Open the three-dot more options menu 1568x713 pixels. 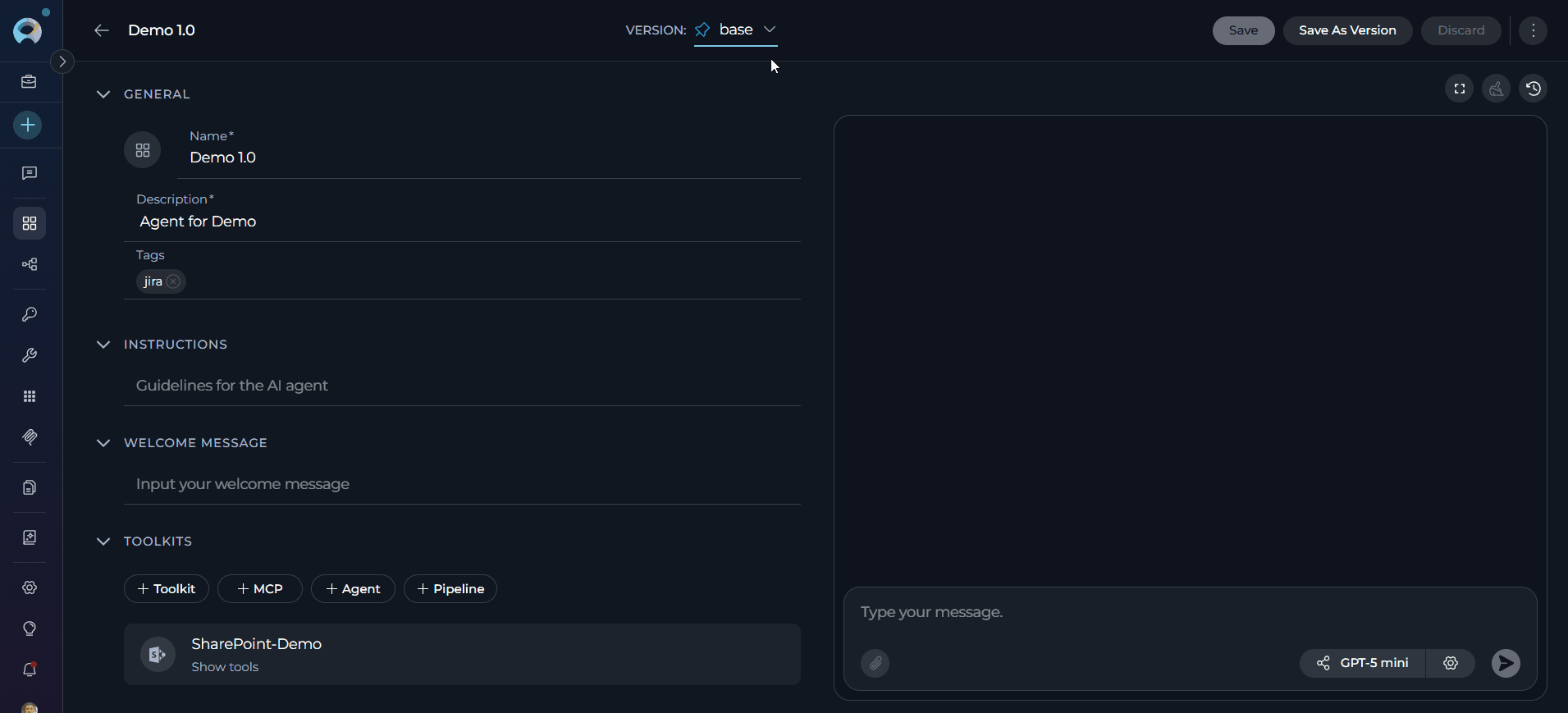[x=1533, y=30]
